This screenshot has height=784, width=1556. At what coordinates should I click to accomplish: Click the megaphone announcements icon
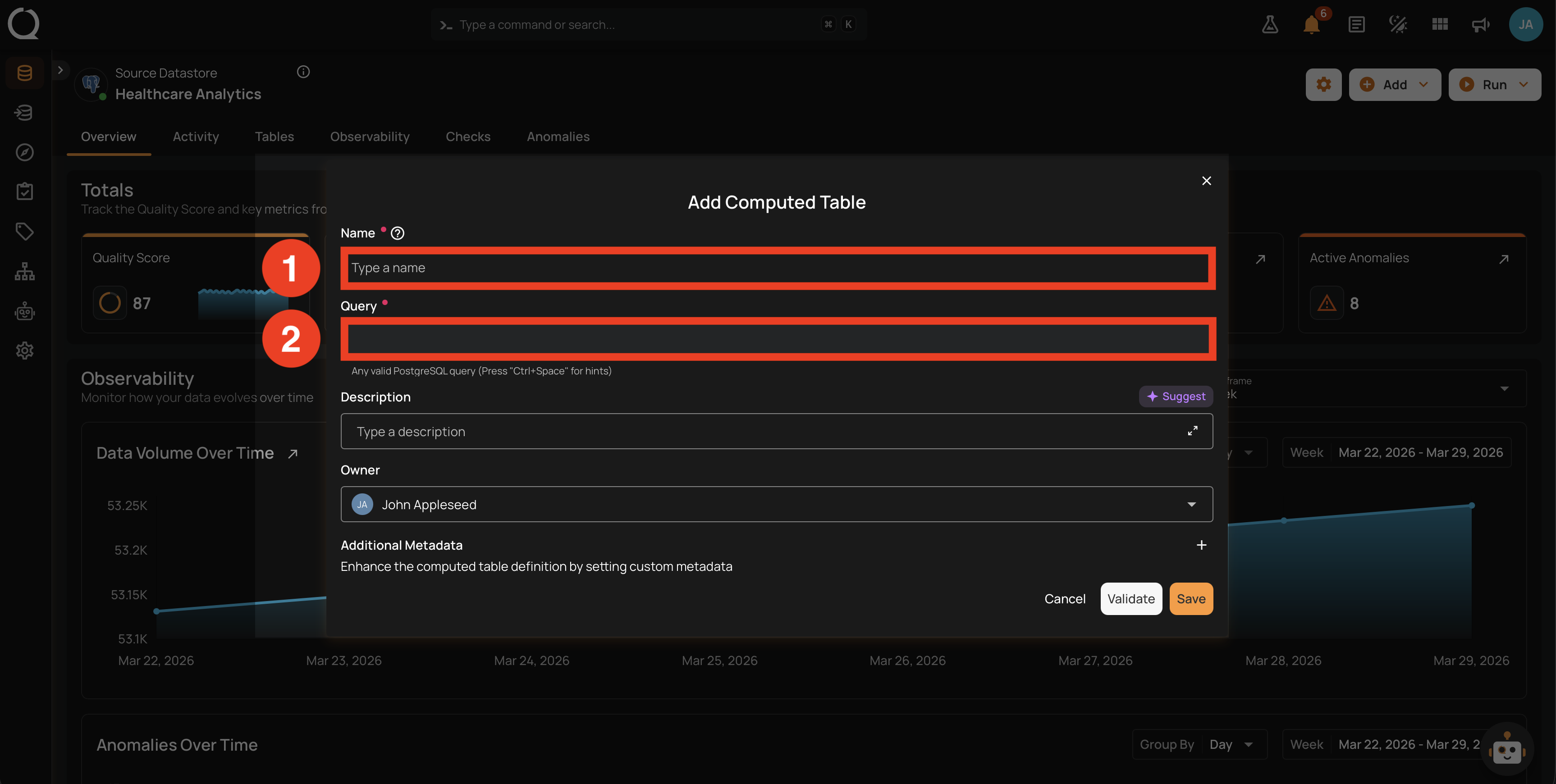point(1480,24)
